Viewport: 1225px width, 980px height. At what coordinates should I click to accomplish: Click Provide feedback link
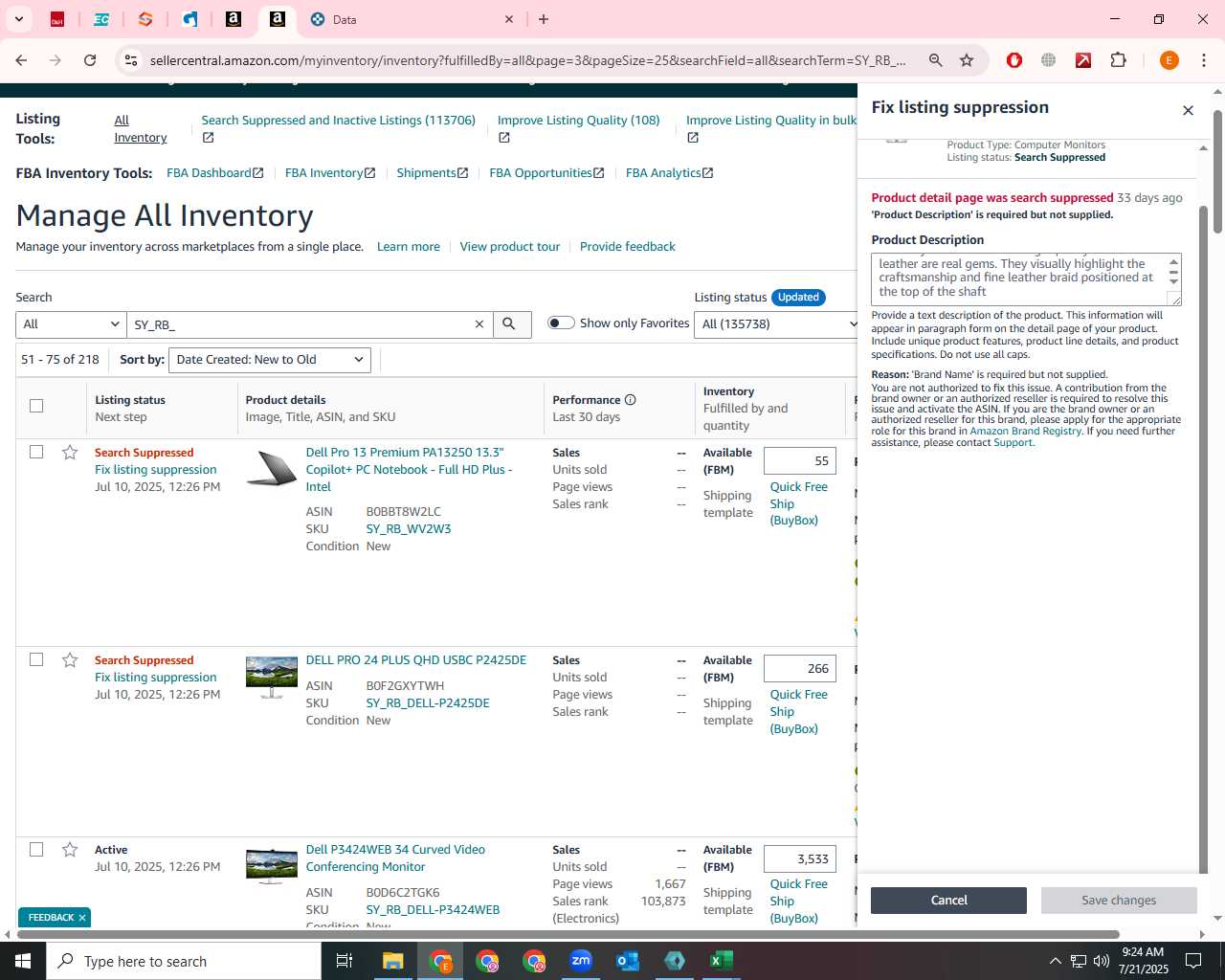point(628,246)
